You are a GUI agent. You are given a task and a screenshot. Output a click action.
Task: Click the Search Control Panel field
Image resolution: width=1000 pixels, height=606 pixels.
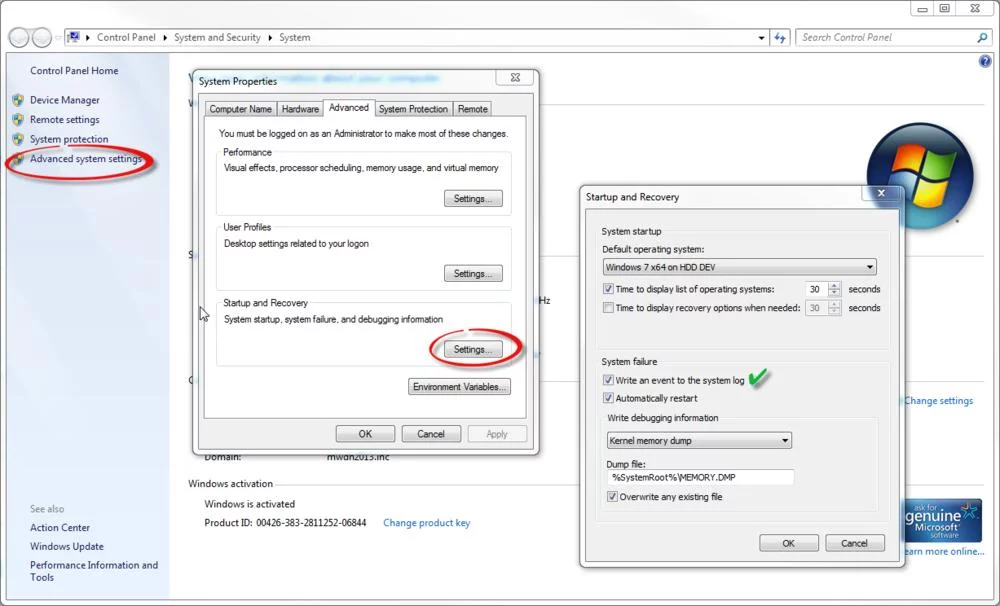tap(886, 38)
